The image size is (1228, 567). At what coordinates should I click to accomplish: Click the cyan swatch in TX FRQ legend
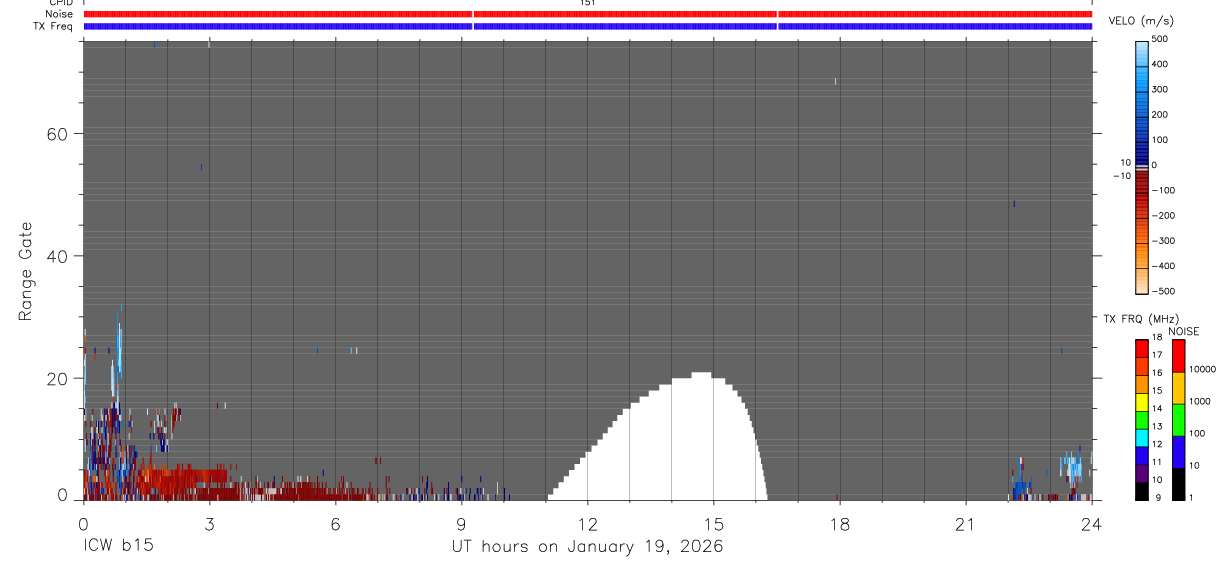[1142, 437]
